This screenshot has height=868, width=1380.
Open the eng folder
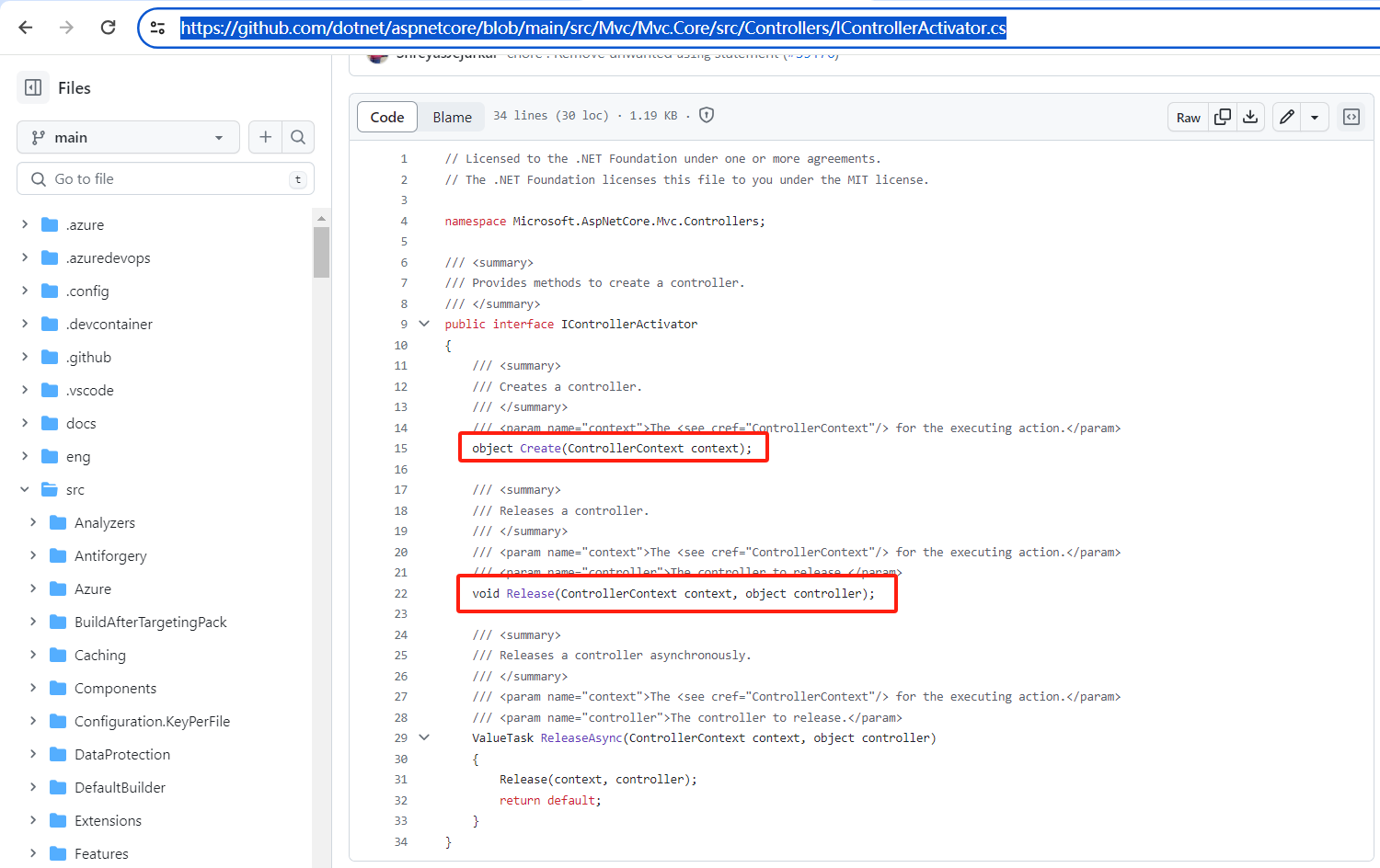tap(78, 456)
